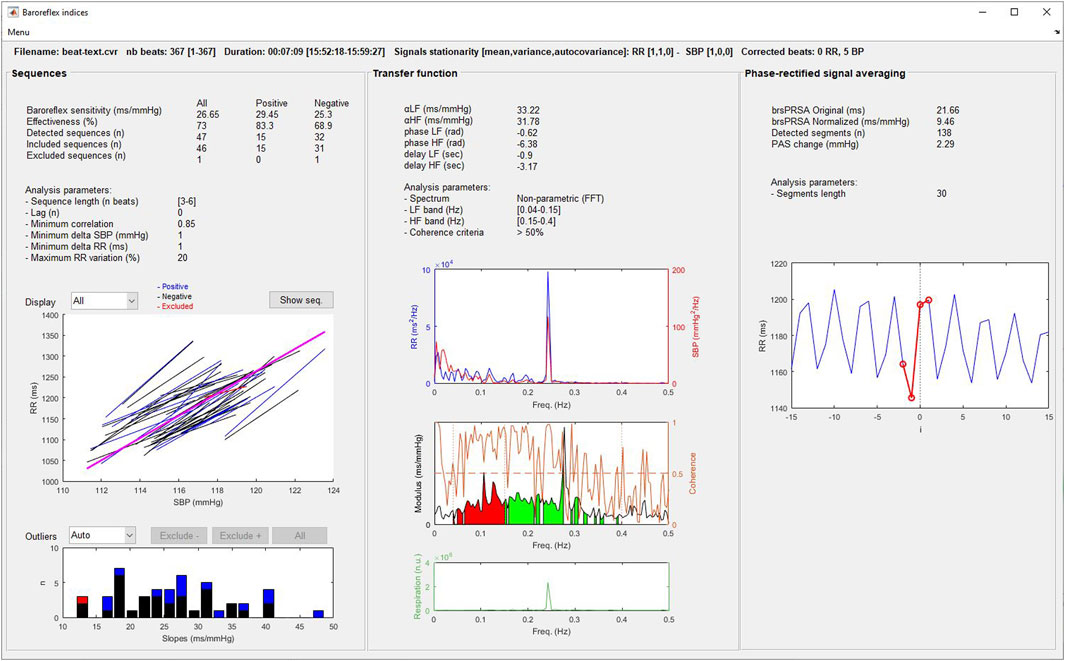The width and height of the screenshot is (1065, 661).
Task: Click the αHF value '31.78'
Action: pyautogui.click(x=528, y=122)
